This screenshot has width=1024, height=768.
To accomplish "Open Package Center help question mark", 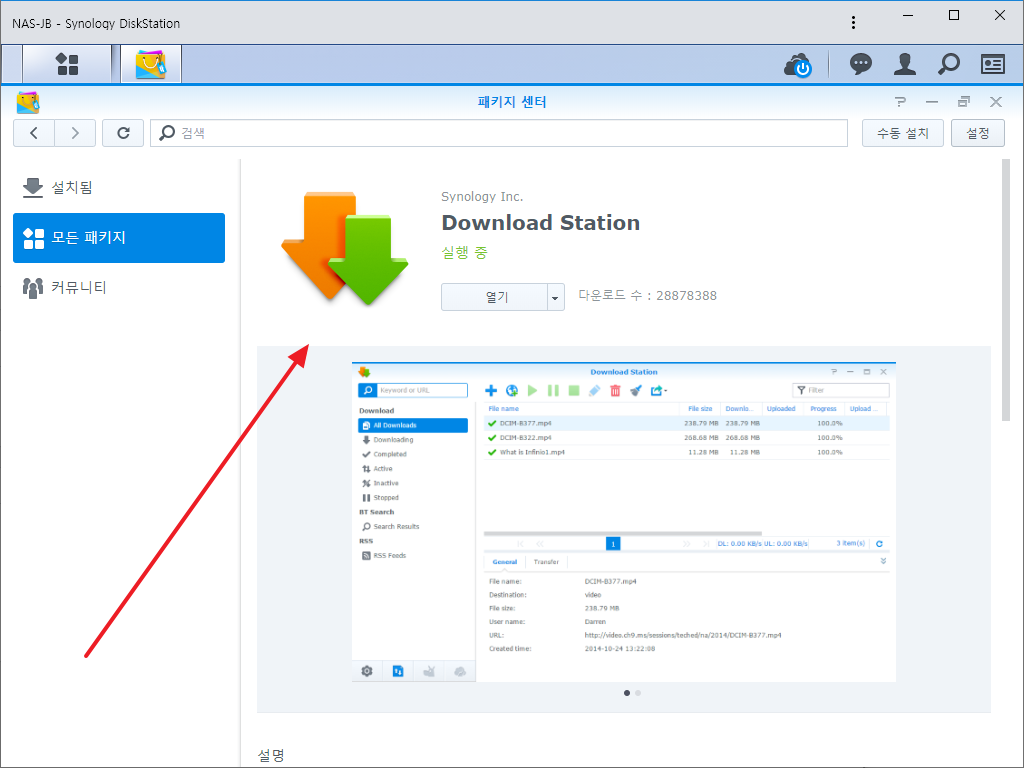I will (x=901, y=102).
